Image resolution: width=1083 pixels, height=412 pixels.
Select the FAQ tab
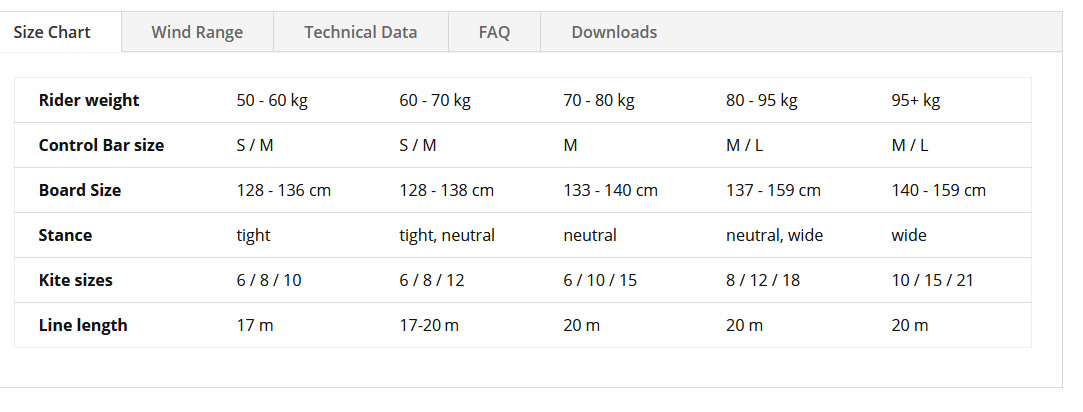(495, 32)
